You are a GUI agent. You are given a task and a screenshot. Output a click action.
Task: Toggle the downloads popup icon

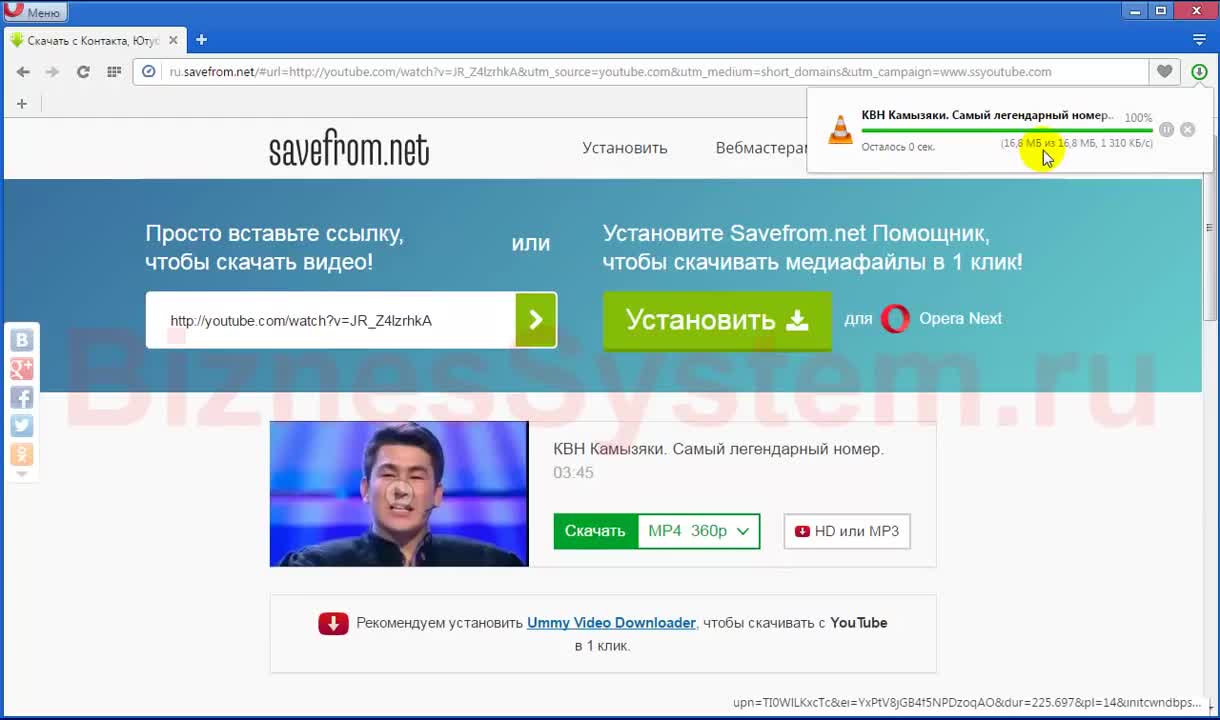click(x=1199, y=72)
